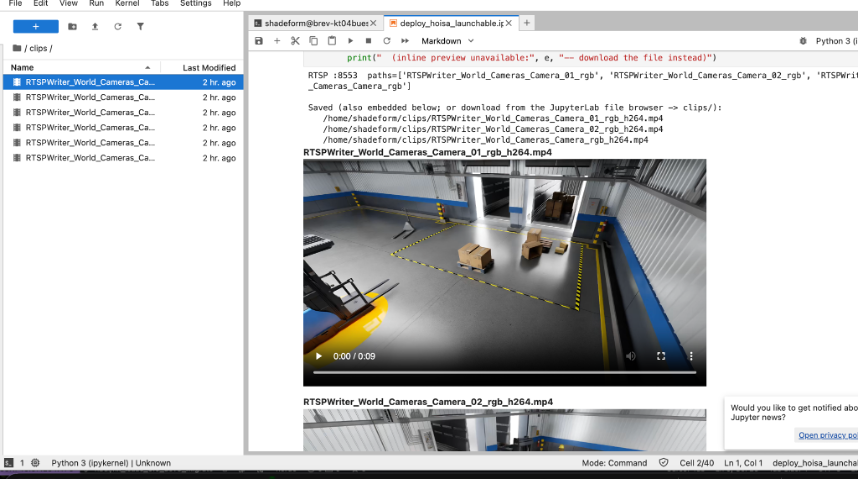Open the Kernel menu
858x480 pixels.
coord(127,3)
